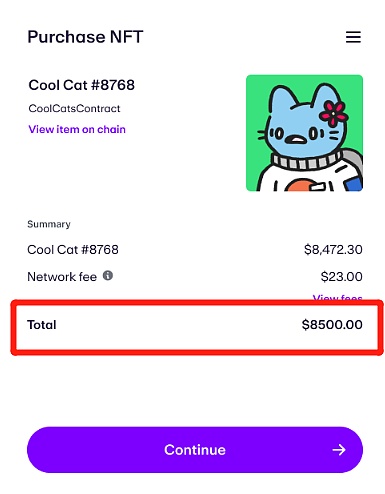
Task: Click the red flower on the cat's ear
Action: (333, 113)
